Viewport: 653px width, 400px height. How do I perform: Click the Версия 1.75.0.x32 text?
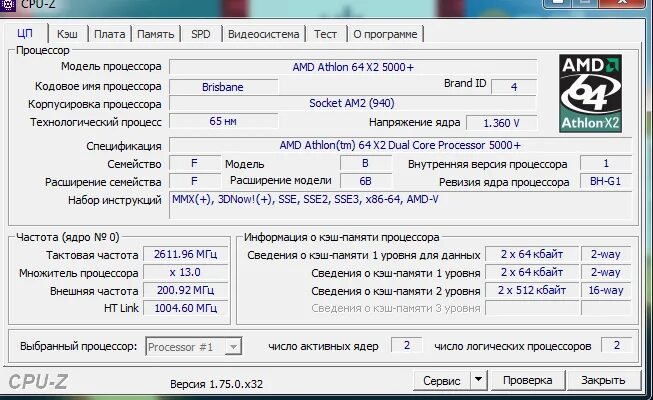[x=217, y=384]
